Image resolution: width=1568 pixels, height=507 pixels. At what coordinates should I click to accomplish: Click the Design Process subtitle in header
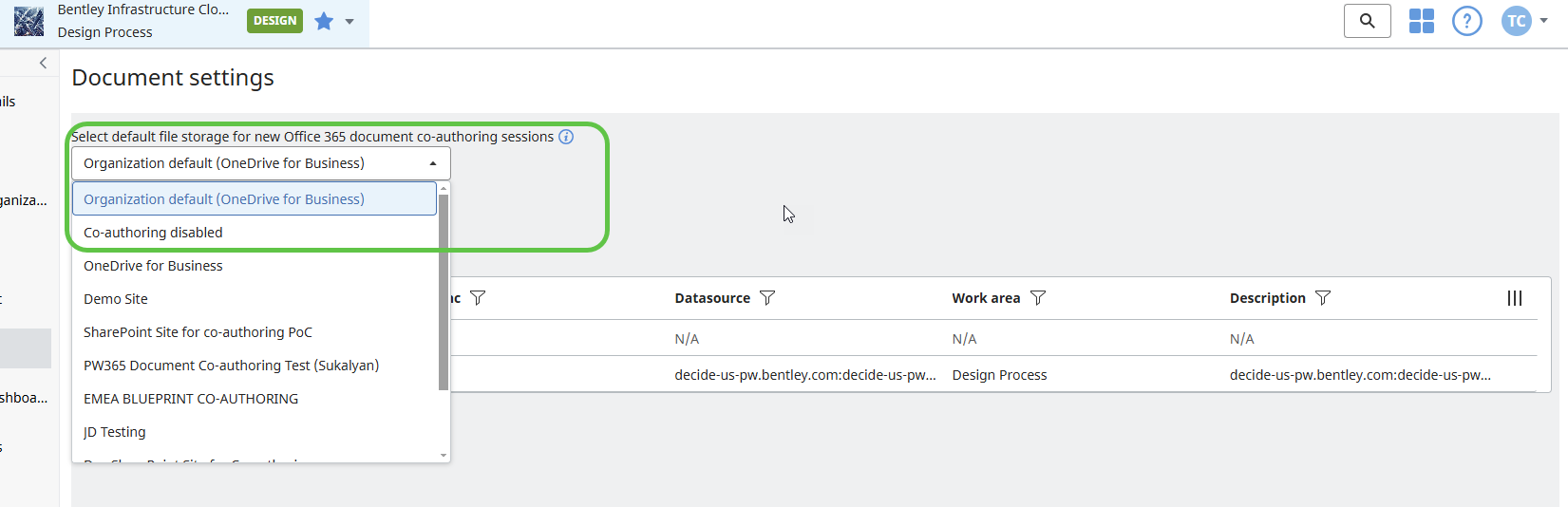[104, 32]
